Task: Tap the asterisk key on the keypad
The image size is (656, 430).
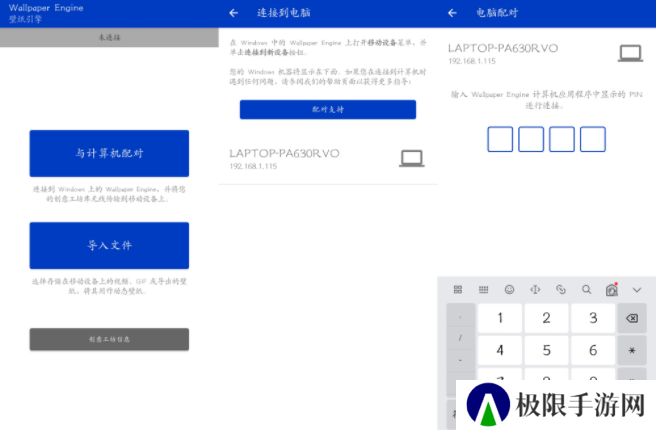Action: point(632,350)
